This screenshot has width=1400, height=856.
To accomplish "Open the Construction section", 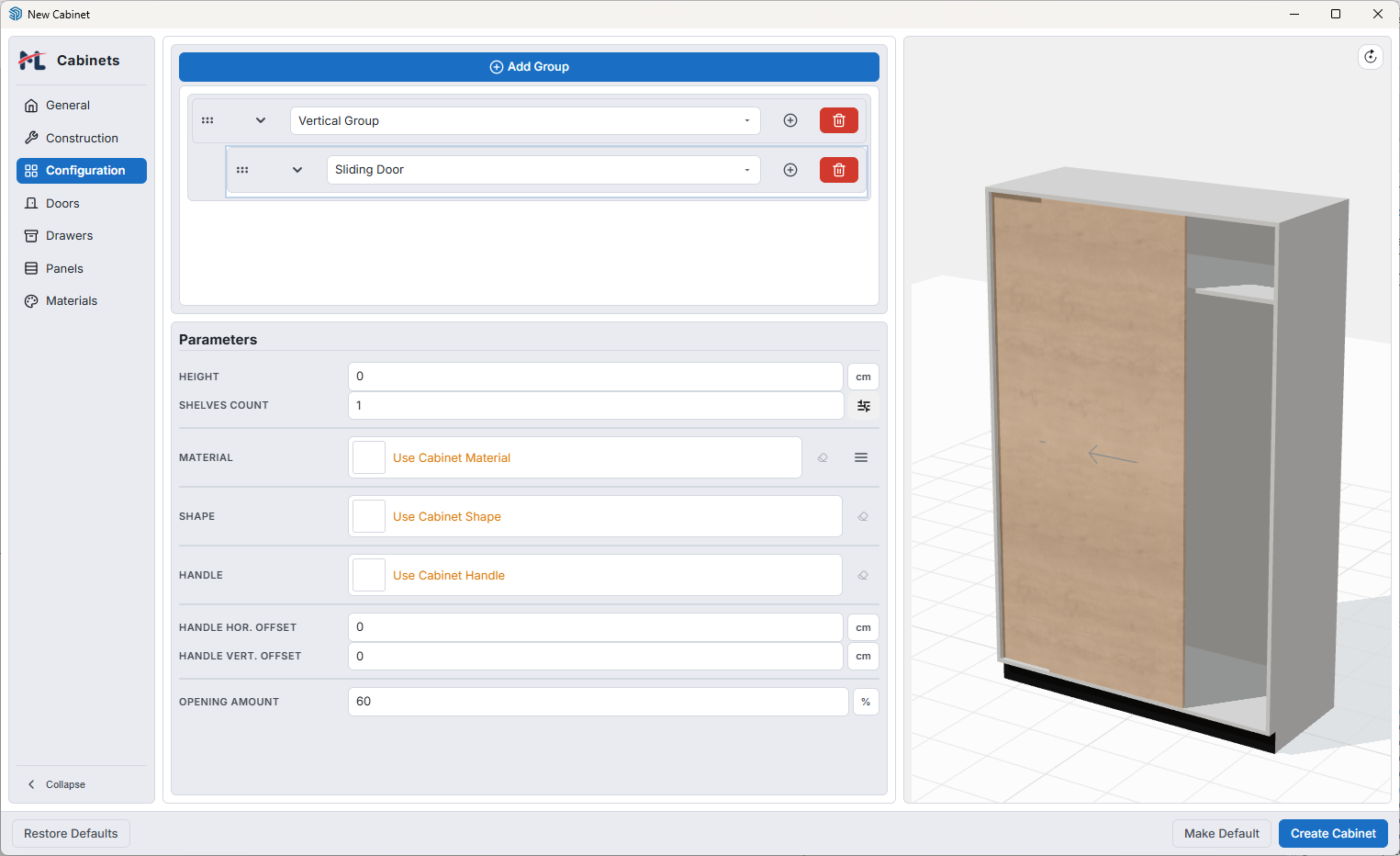I will click(82, 138).
